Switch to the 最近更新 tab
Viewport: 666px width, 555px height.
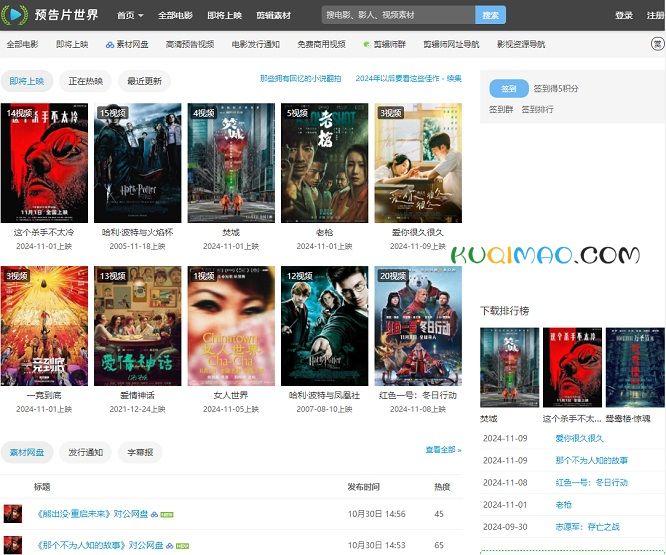tap(144, 81)
